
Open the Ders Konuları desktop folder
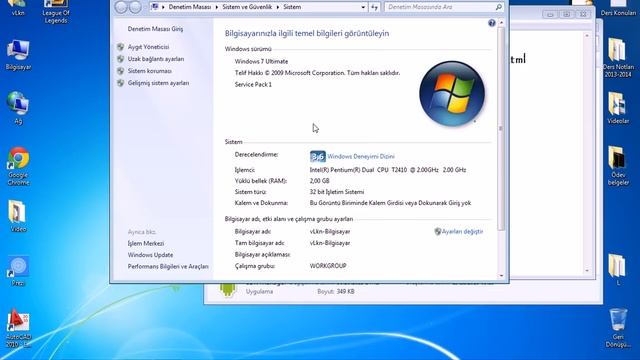click(x=618, y=9)
